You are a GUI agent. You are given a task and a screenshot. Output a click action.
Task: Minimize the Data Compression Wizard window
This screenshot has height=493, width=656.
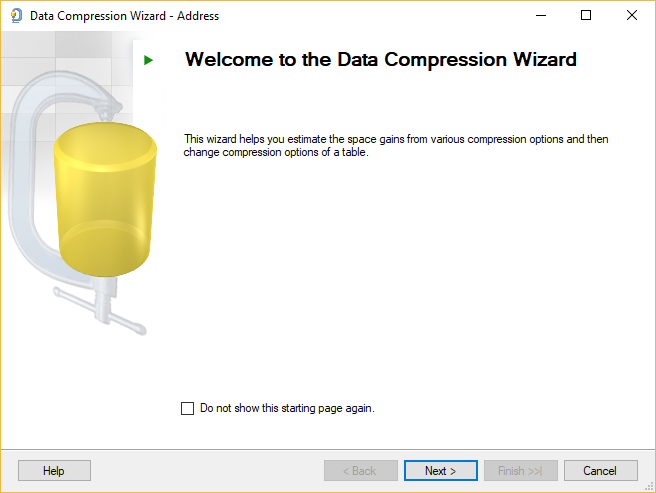[x=540, y=16]
